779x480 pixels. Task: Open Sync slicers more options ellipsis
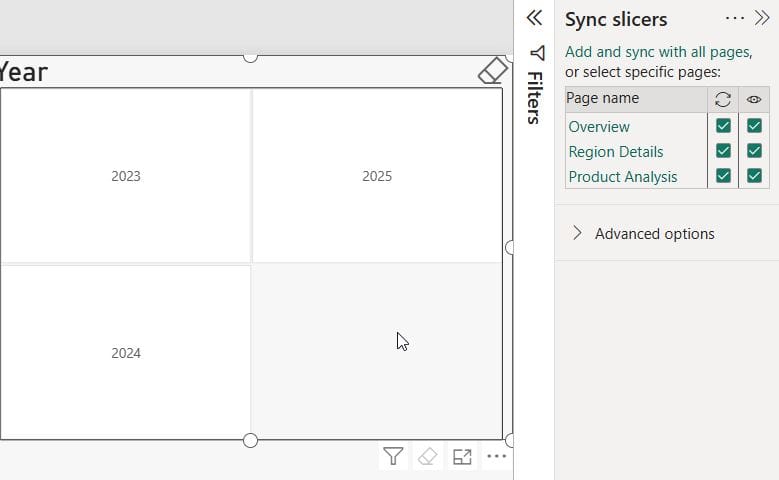click(x=734, y=18)
